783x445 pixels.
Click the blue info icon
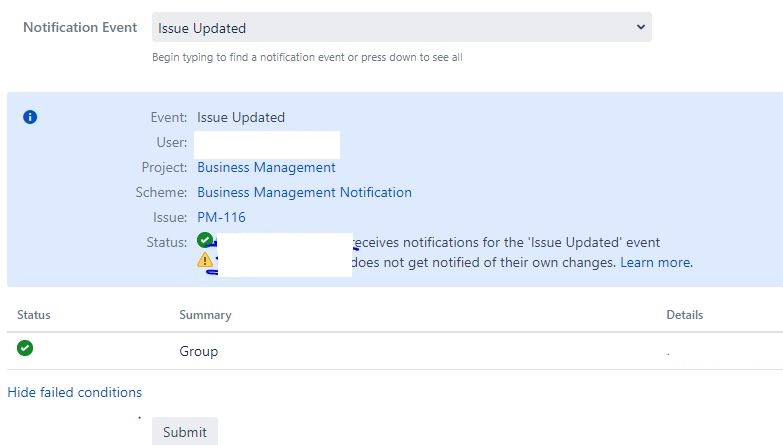[x=30, y=117]
